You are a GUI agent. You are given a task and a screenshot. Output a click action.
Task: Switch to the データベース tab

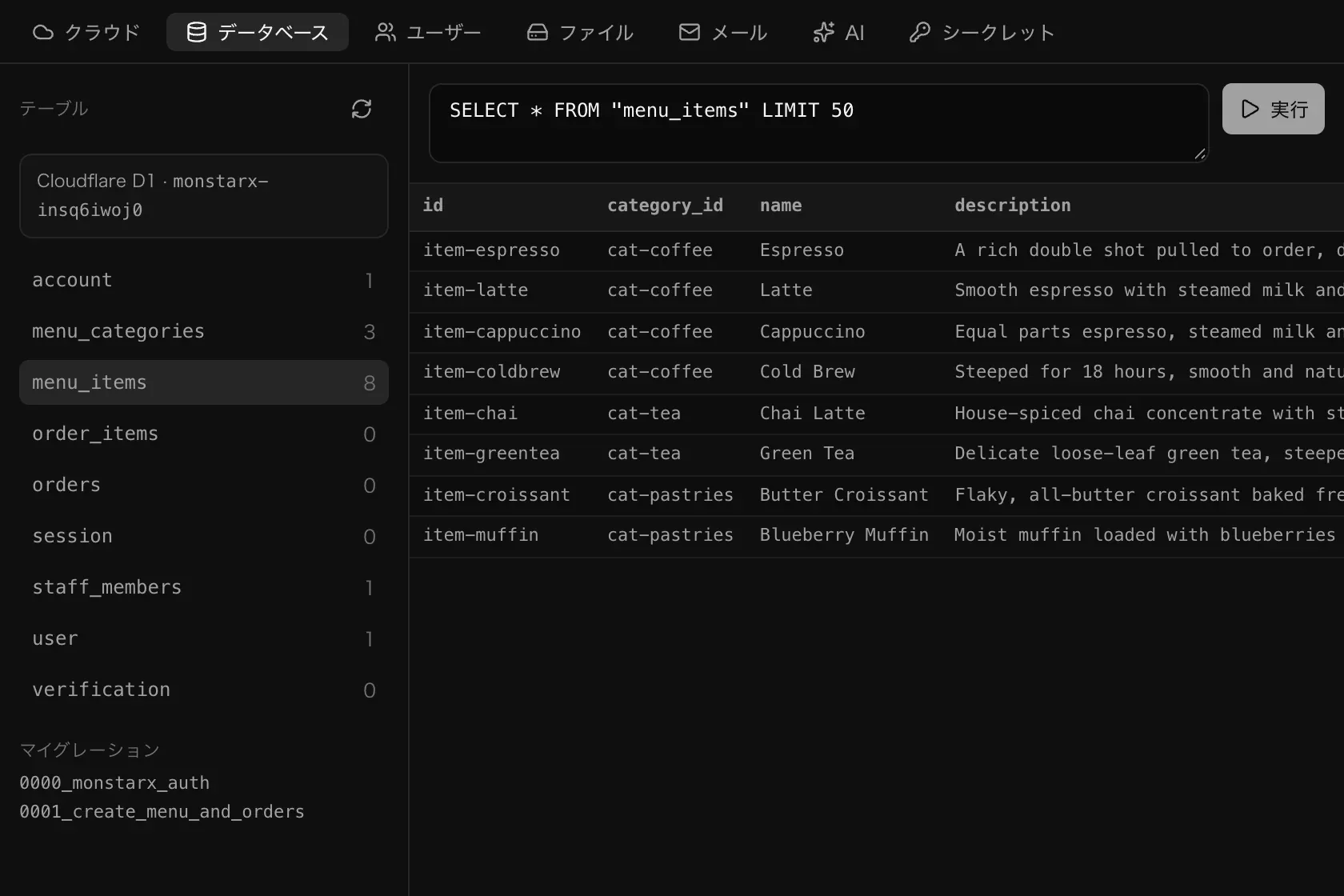258,32
